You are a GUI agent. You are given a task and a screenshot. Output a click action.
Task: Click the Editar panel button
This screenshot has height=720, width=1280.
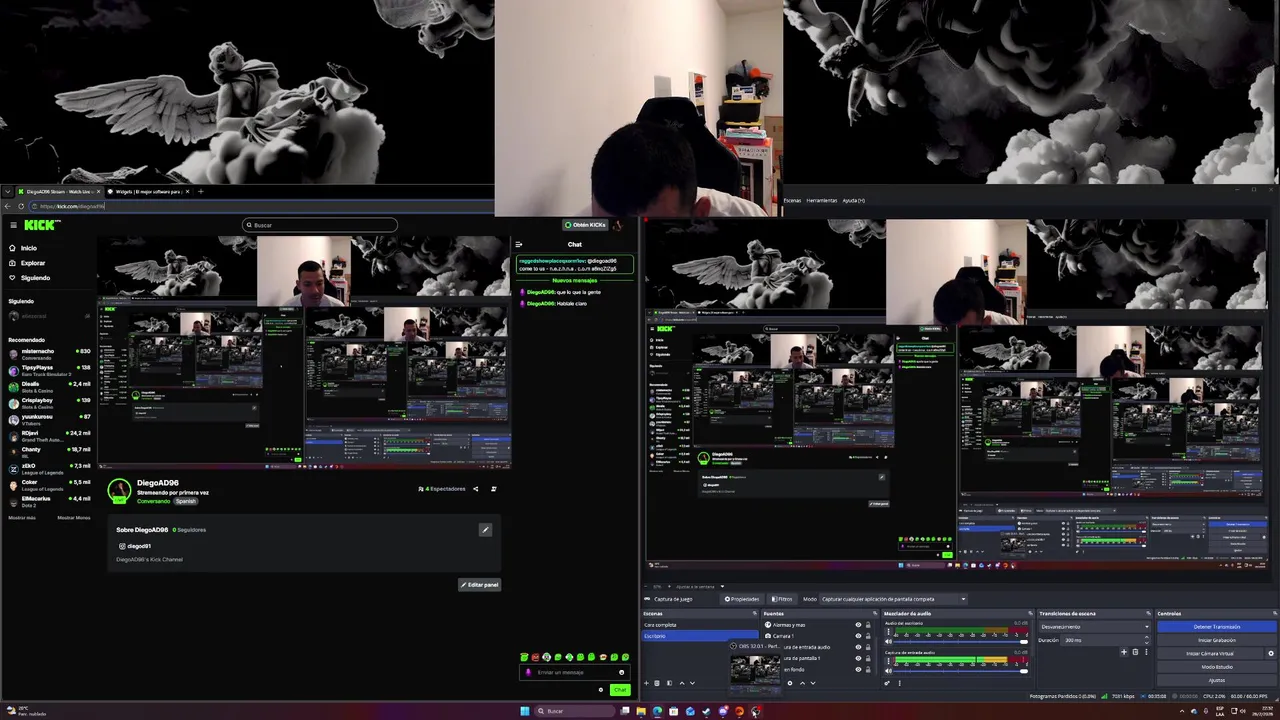point(480,585)
